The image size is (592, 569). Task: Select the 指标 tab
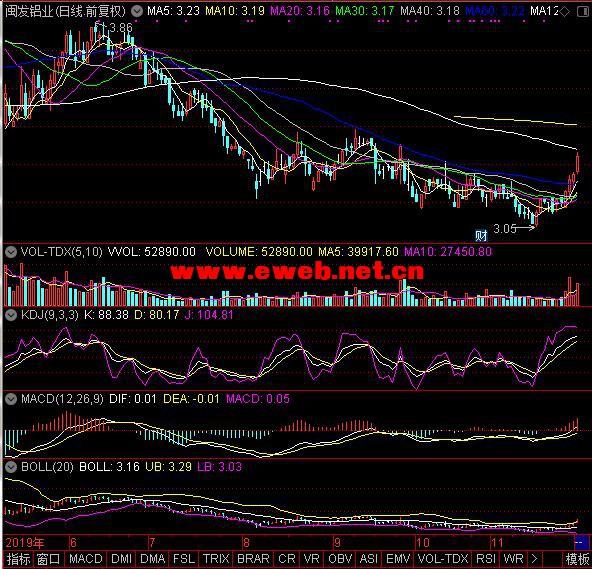[18, 559]
